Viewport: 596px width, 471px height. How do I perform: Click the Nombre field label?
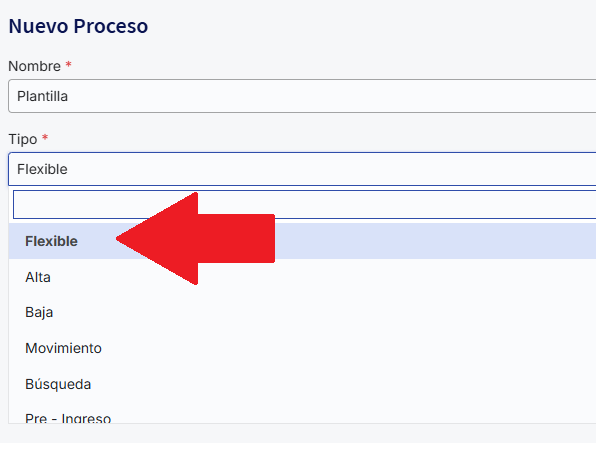pos(35,66)
